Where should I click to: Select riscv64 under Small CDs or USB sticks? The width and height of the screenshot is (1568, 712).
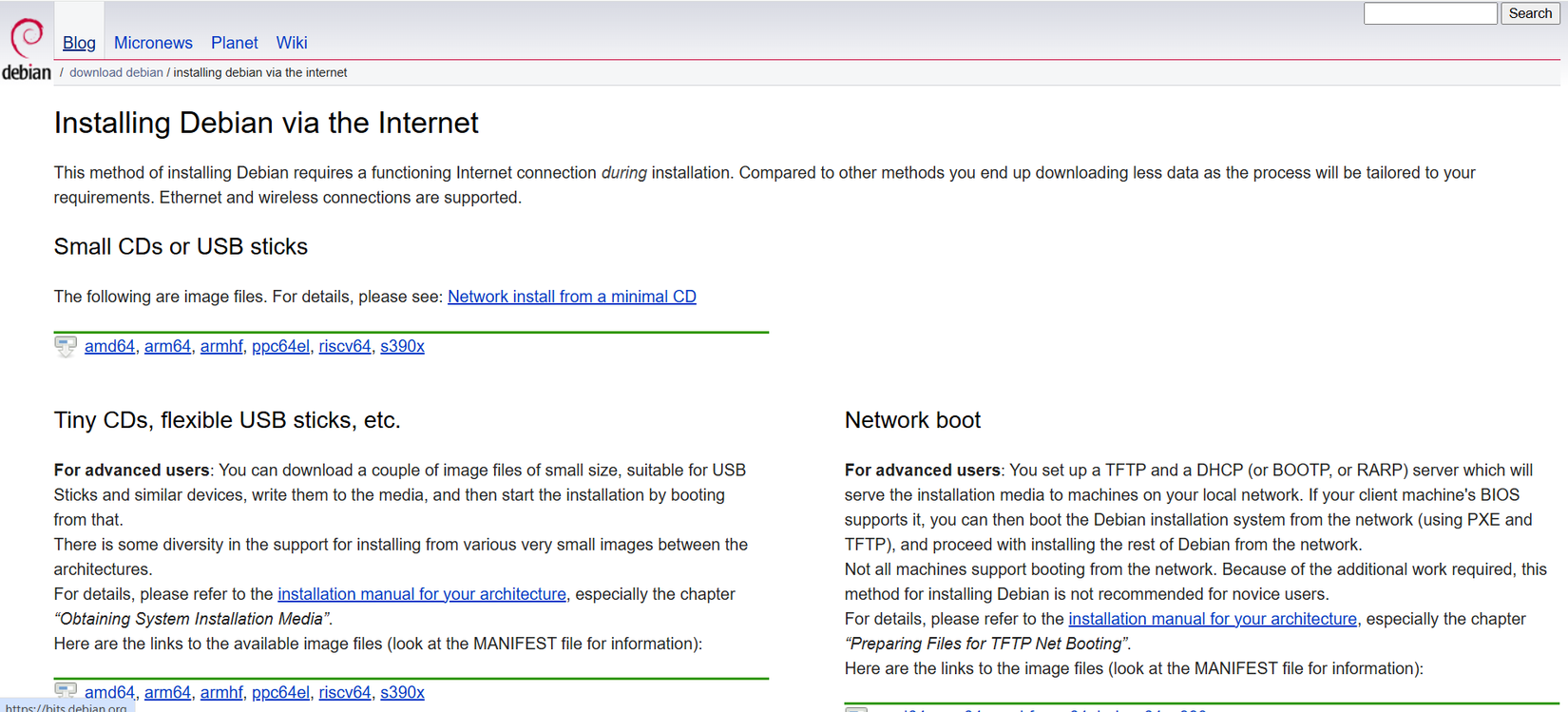click(x=344, y=346)
